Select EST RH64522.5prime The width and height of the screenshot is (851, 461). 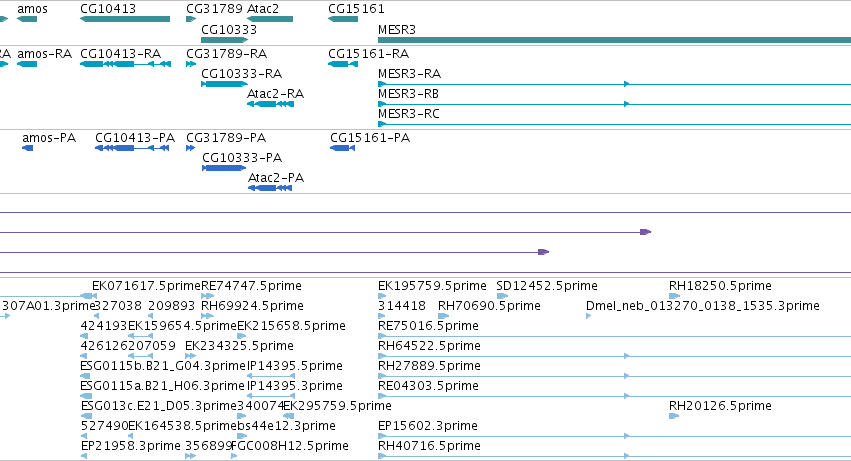[x=614, y=356]
